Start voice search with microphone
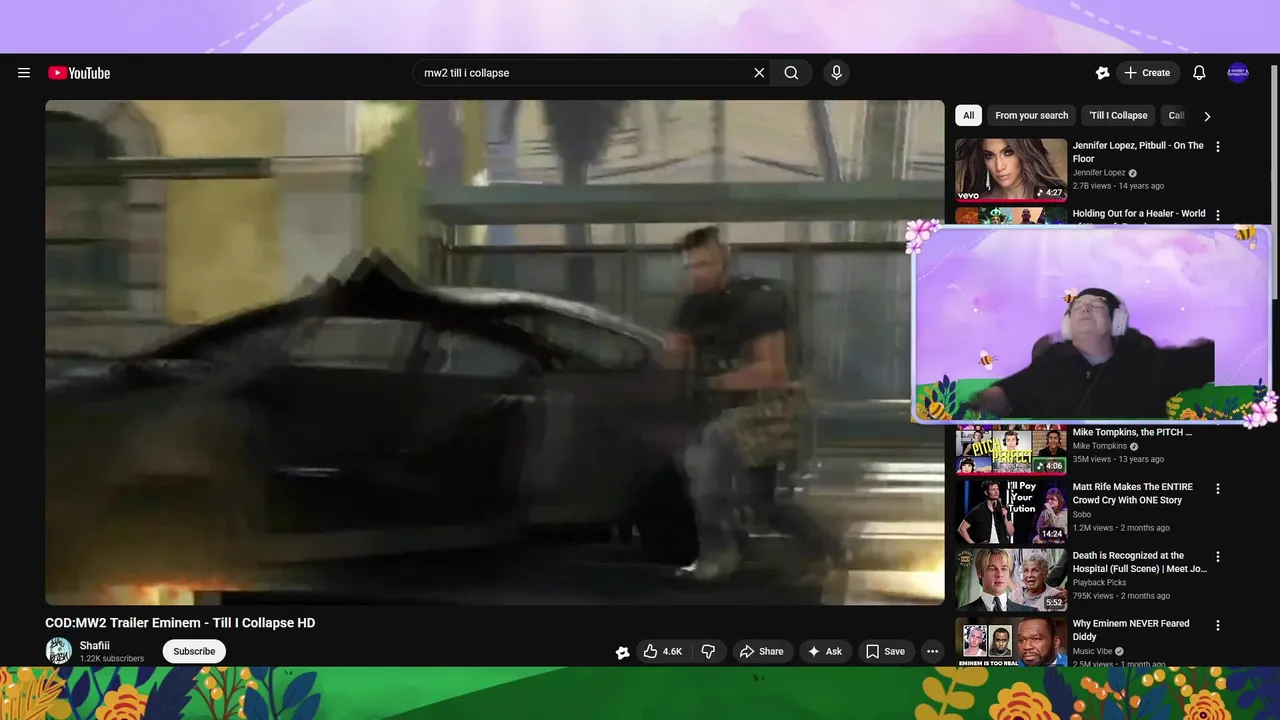 [x=837, y=73]
